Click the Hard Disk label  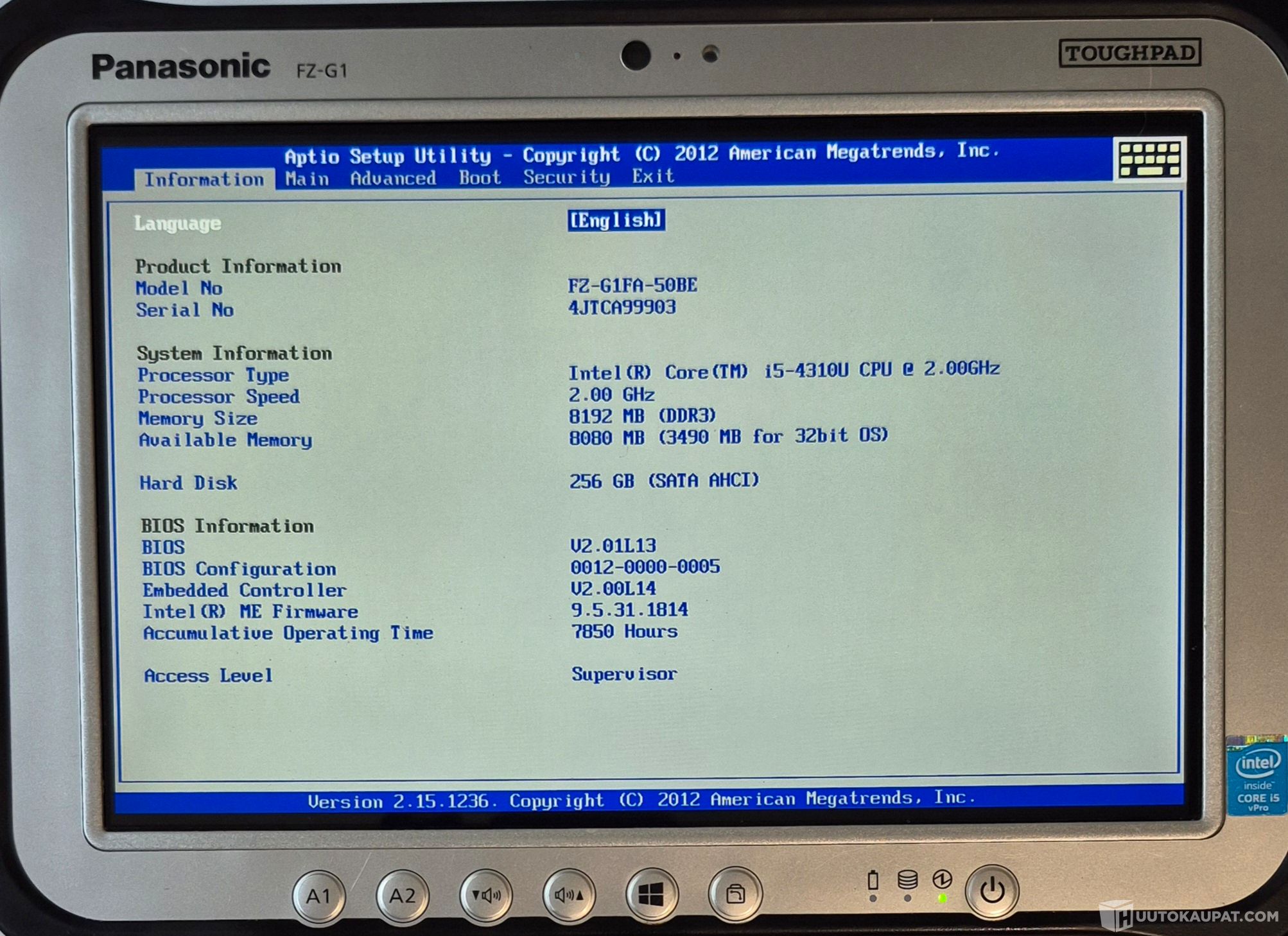click(188, 483)
